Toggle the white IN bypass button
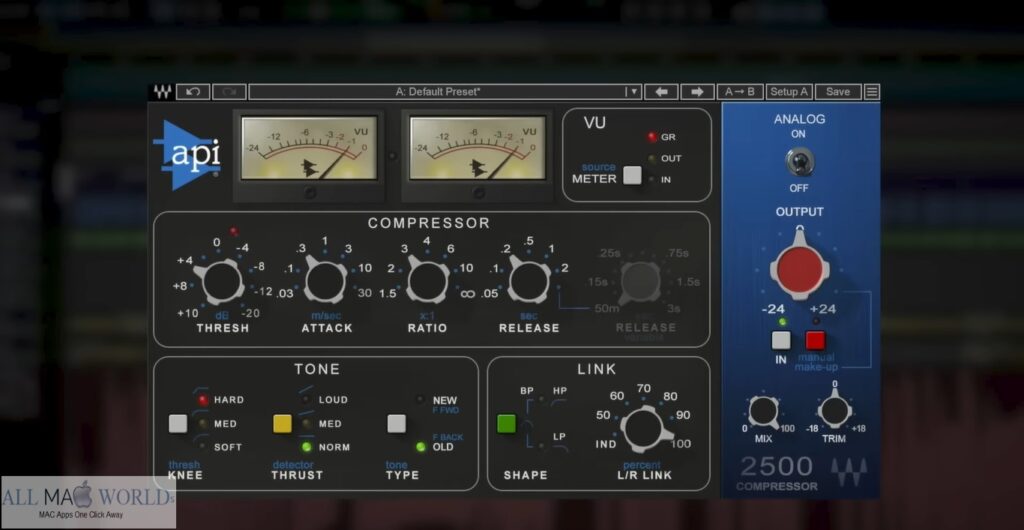This screenshot has width=1024, height=530. (x=782, y=340)
